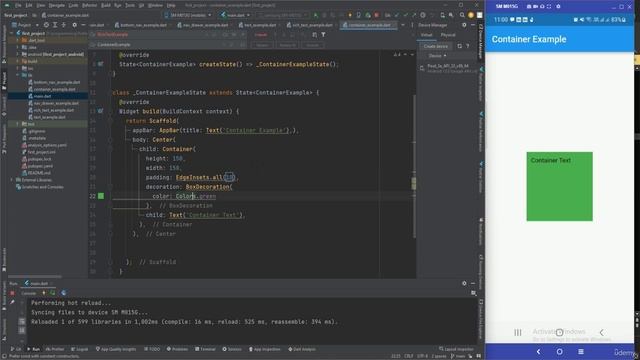640x360 pixels.
Task: Open the Edit menu
Action: point(29,5)
